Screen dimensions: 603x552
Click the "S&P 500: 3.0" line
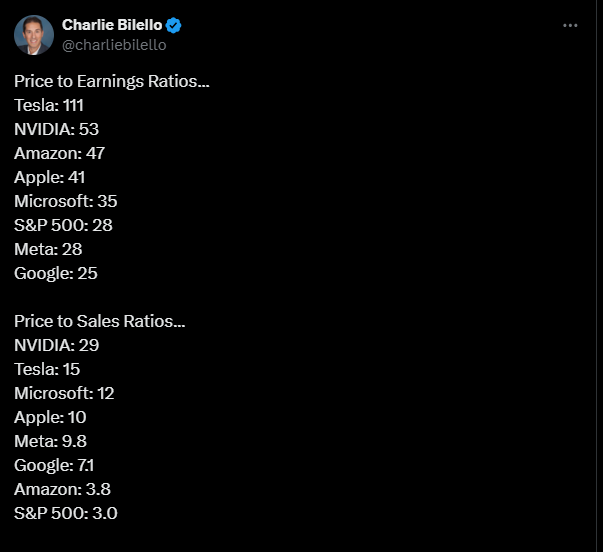(x=66, y=513)
